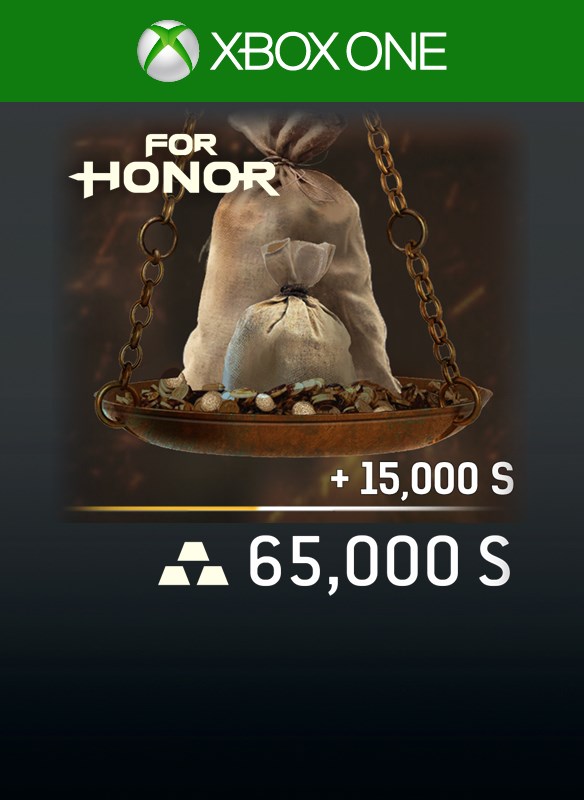Image resolution: width=584 pixels, height=800 pixels.
Task: Click the green Xbox One header banner
Action: (292, 51)
